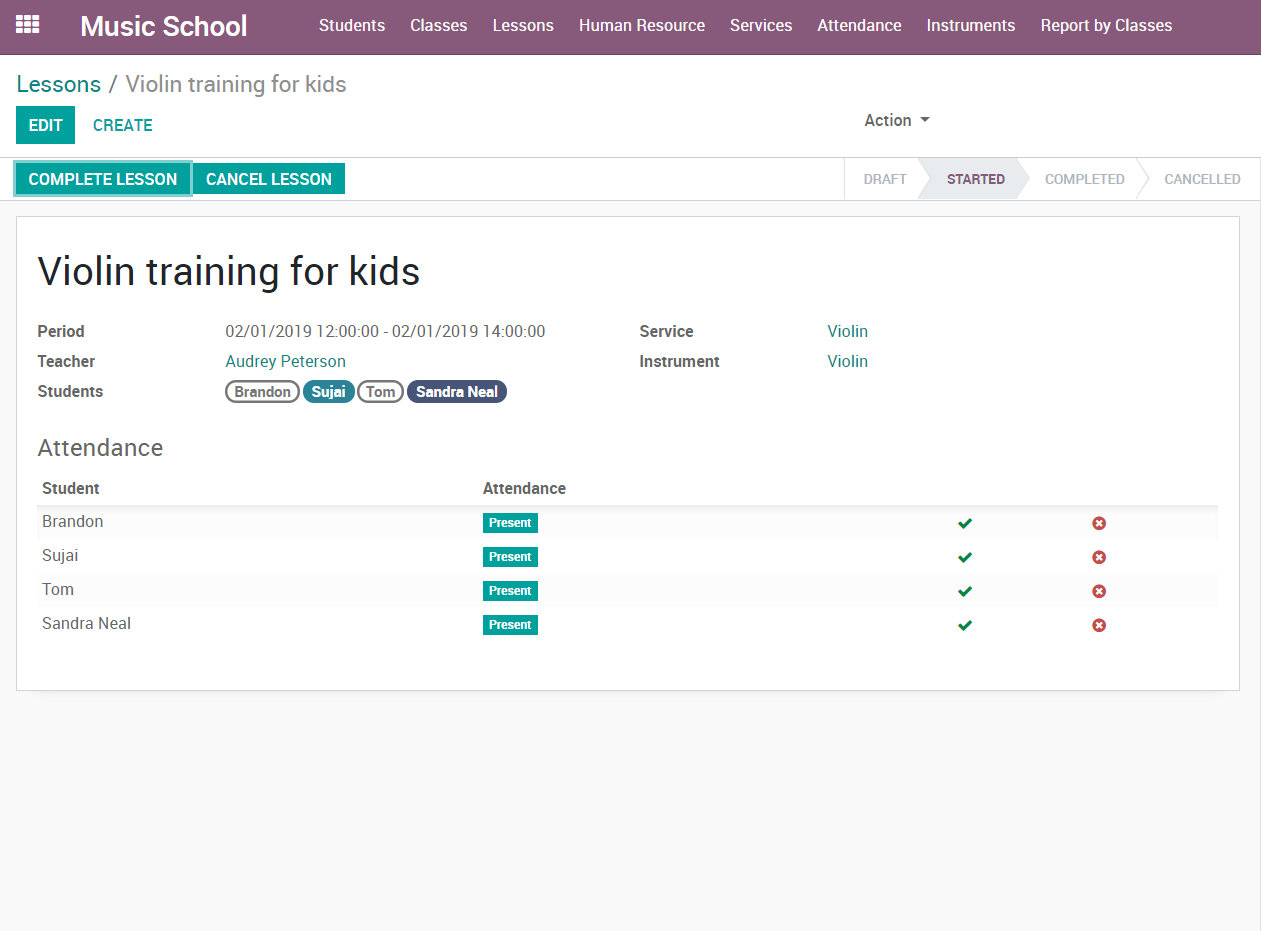Mark Sandra Neal absent with red X
The width and height of the screenshot is (1261, 931).
(x=1098, y=625)
